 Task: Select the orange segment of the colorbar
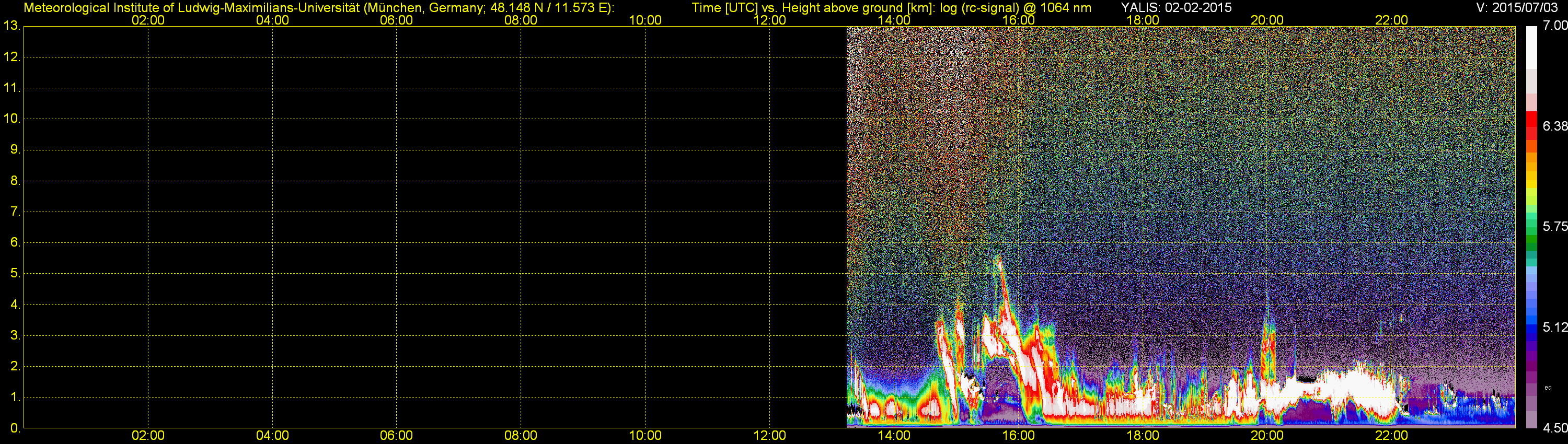pos(1531,158)
